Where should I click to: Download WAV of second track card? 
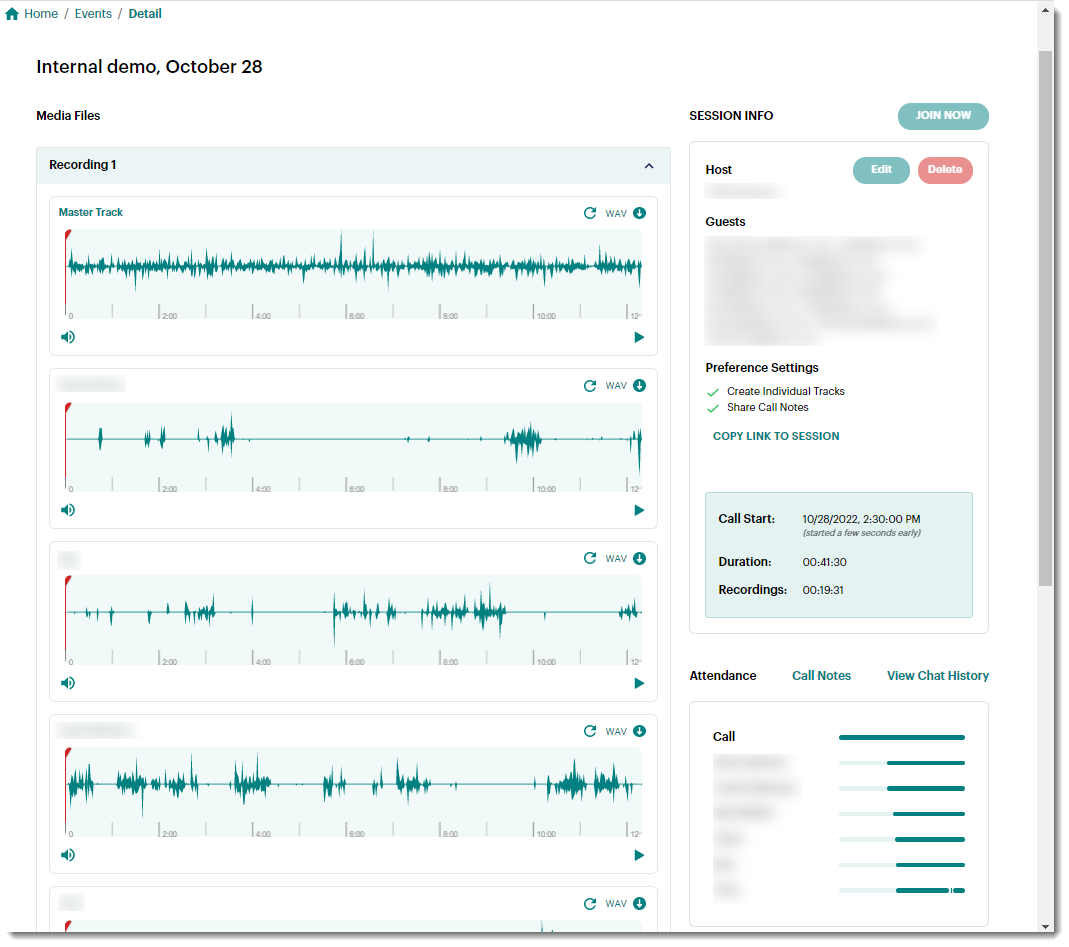[x=639, y=386]
